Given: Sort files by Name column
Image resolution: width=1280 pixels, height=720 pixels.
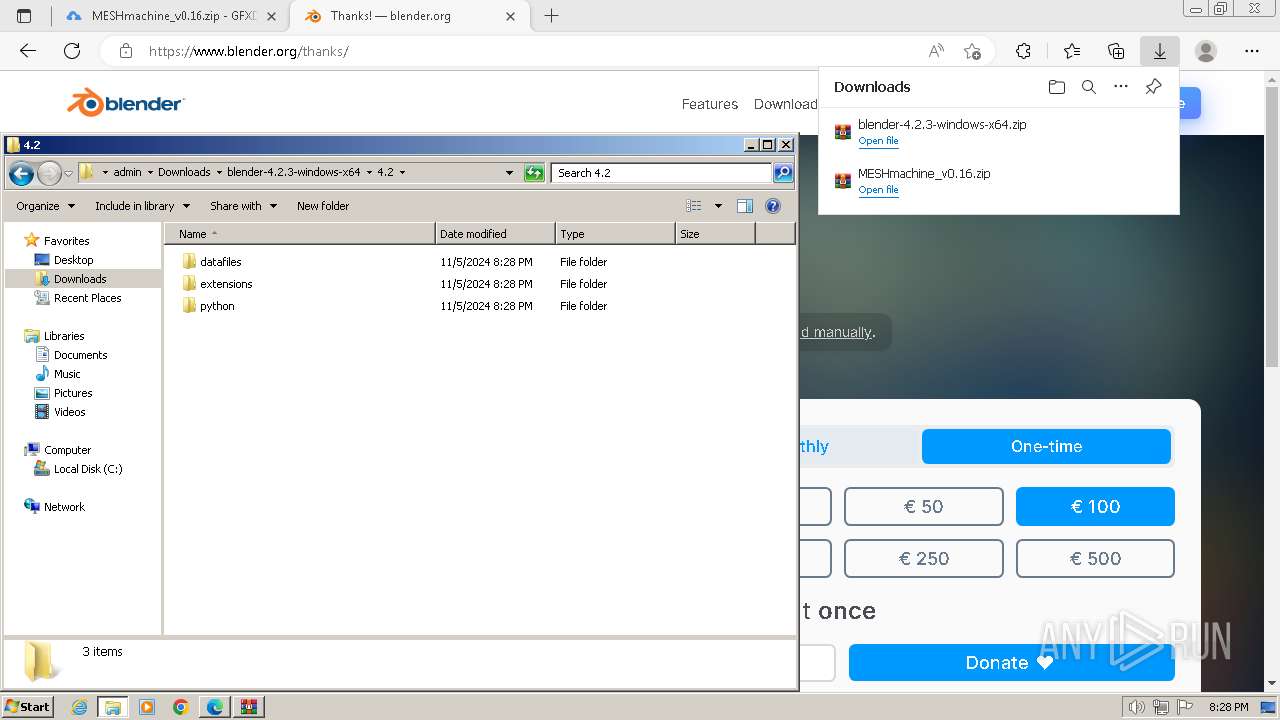Looking at the screenshot, I should point(300,234).
